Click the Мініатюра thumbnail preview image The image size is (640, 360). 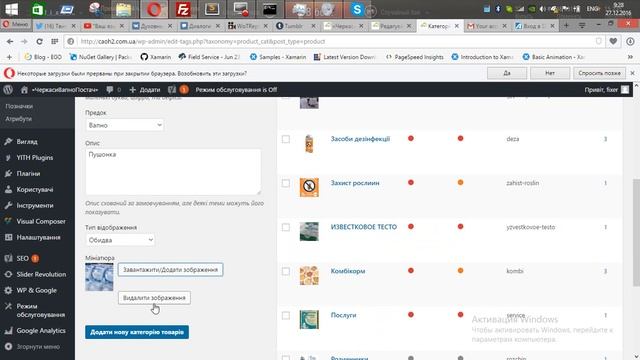coord(99,277)
